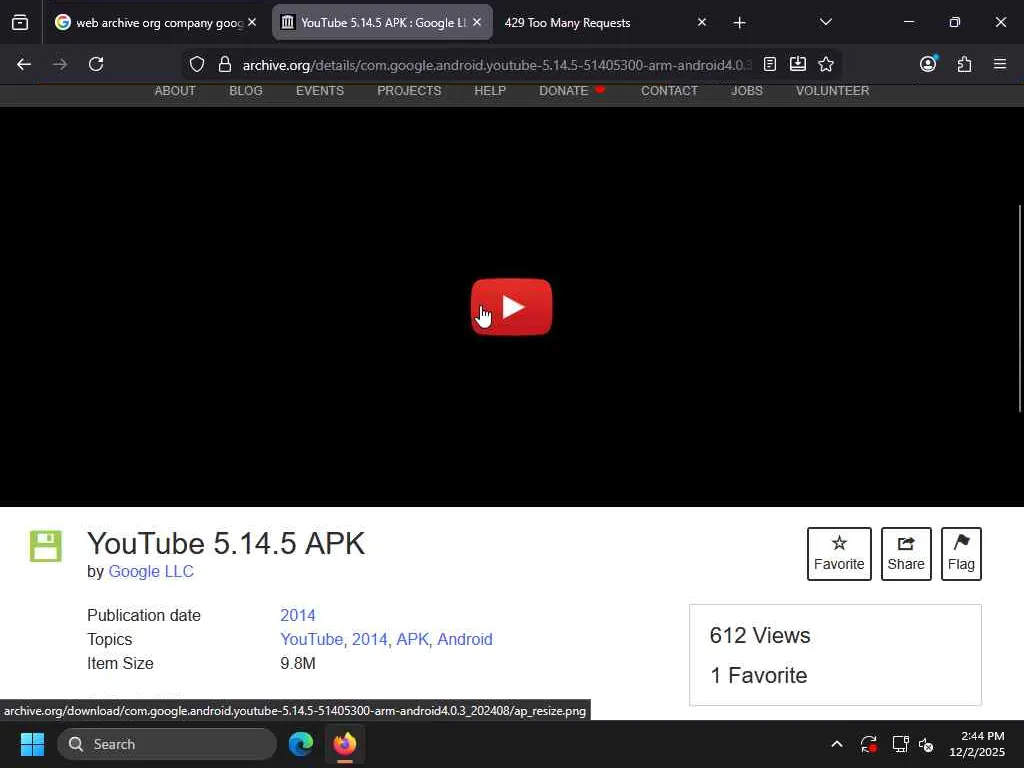This screenshot has width=1024, height=768.
Task: Click the 612 Views statistic
Action: tap(760, 635)
